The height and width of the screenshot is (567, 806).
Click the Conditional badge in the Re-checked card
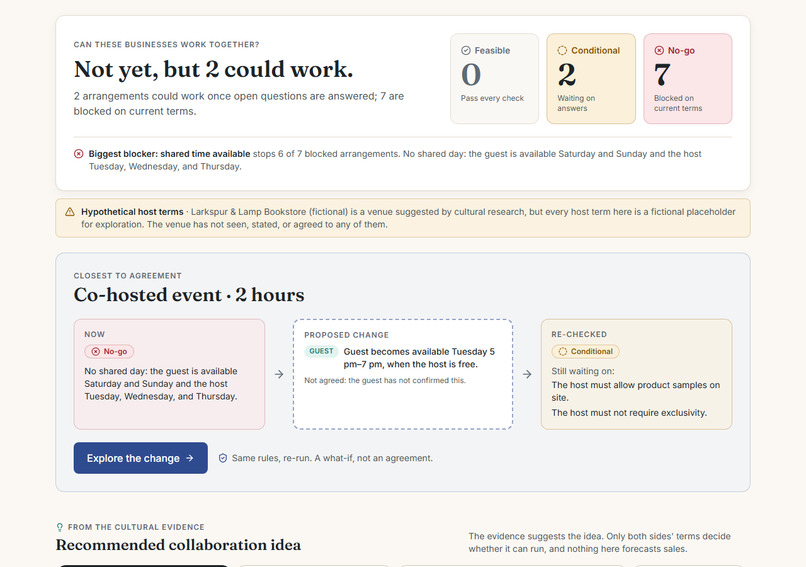tap(585, 352)
